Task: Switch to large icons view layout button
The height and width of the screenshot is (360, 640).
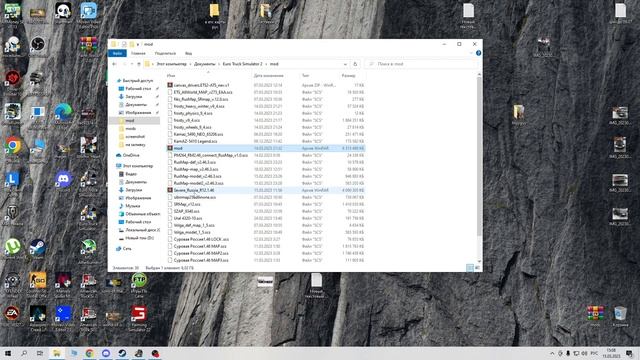Action: 477,268
